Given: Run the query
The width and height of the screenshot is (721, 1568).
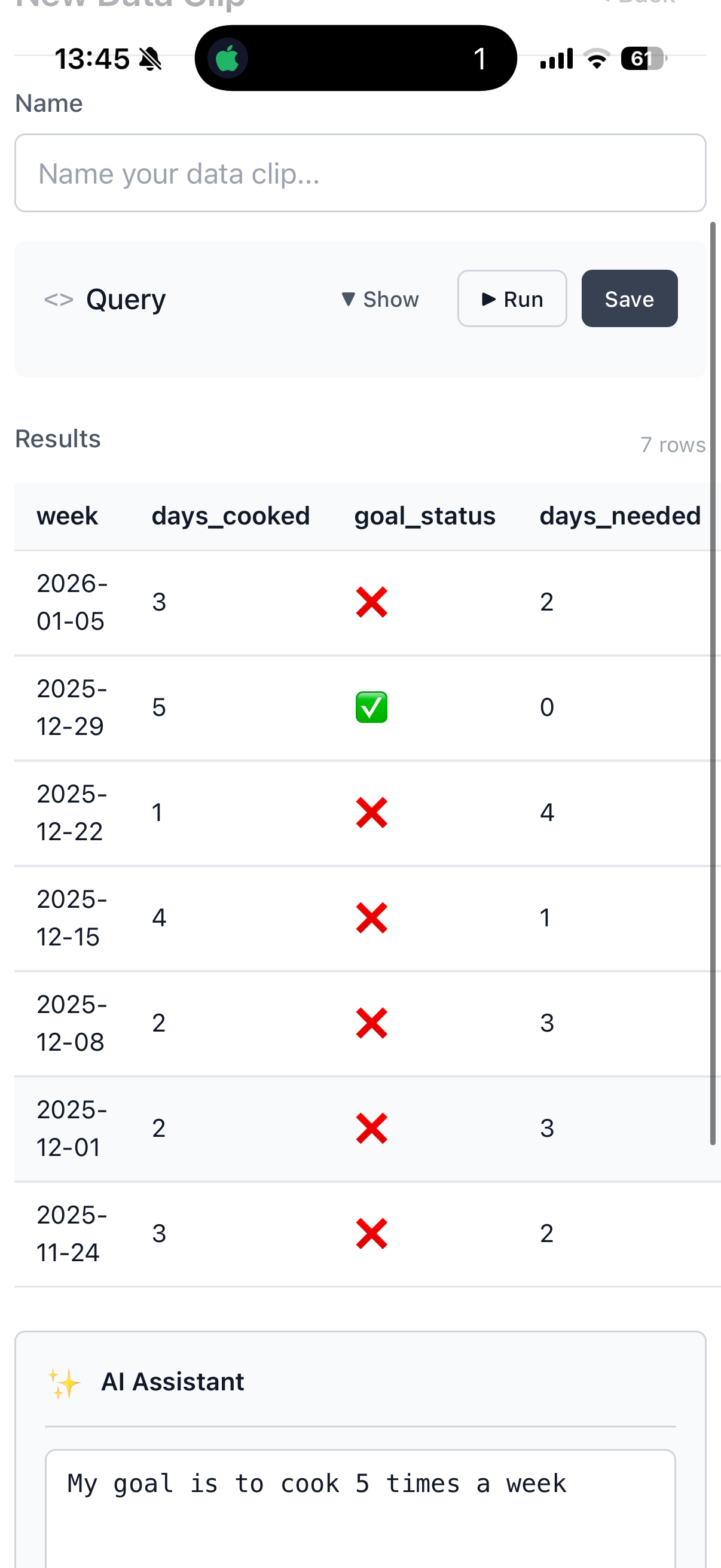Looking at the screenshot, I should point(512,299).
